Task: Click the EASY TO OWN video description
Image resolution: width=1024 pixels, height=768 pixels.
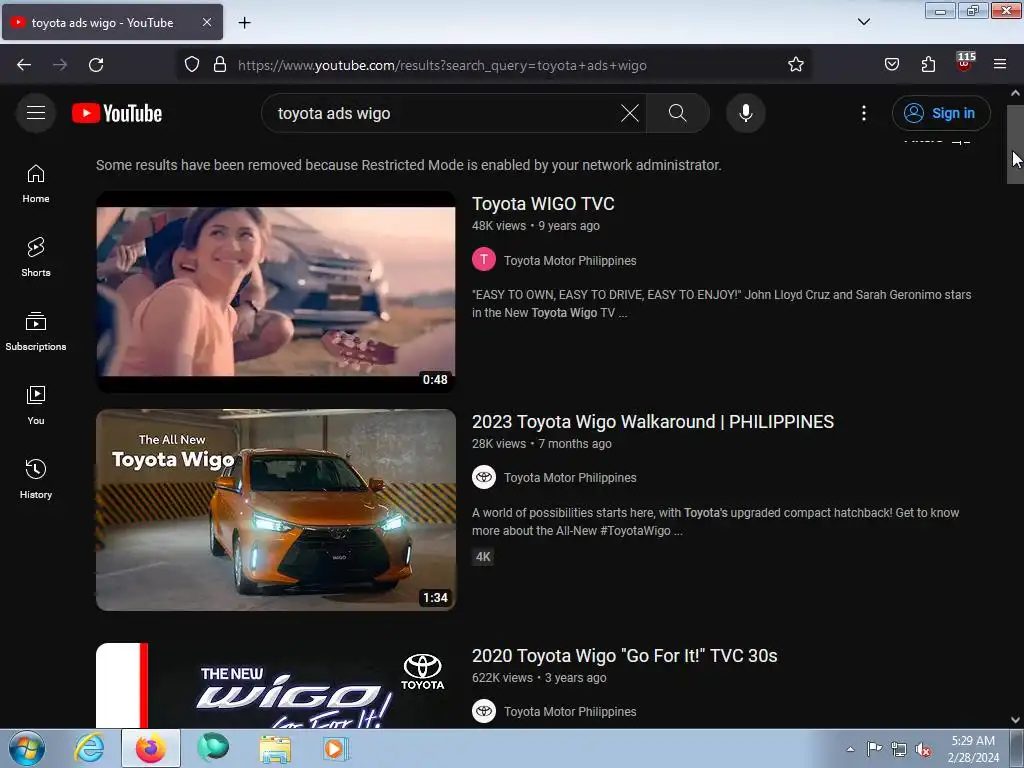Action: pyautogui.click(x=722, y=304)
